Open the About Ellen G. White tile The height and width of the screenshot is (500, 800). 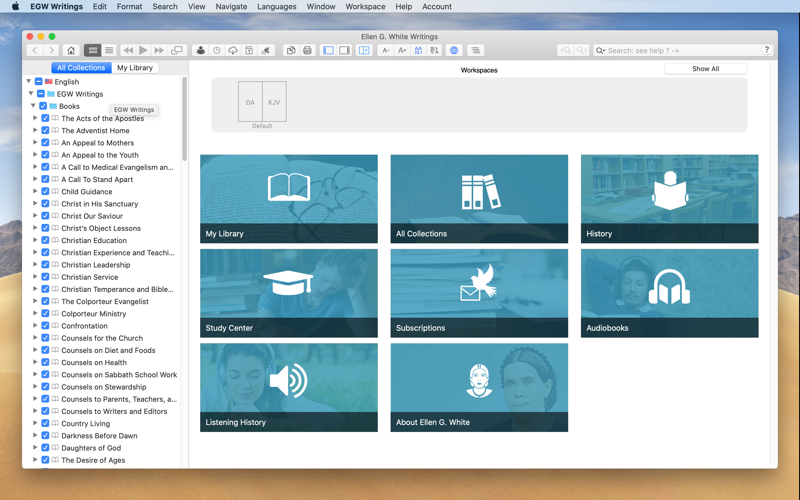pyautogui.click(x=479, y=387)
